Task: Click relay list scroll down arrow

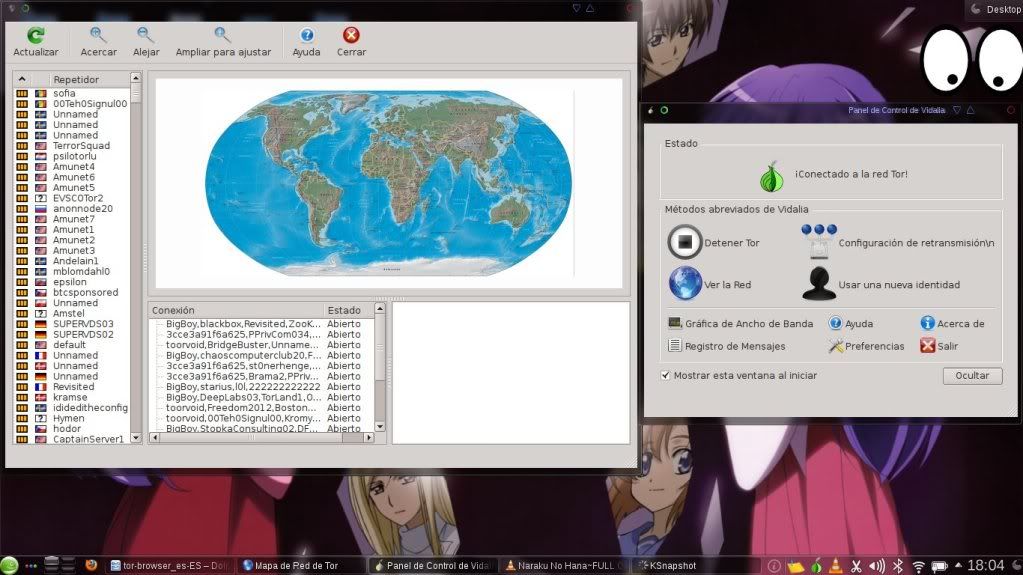Action: (136, 438)
